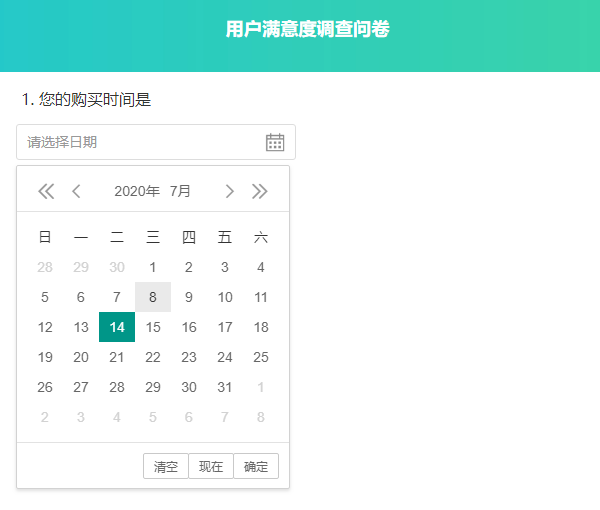Click the 用户满意度调查问卷 title
The height and width of the screenshot is (510, 600).
(307, 29)
